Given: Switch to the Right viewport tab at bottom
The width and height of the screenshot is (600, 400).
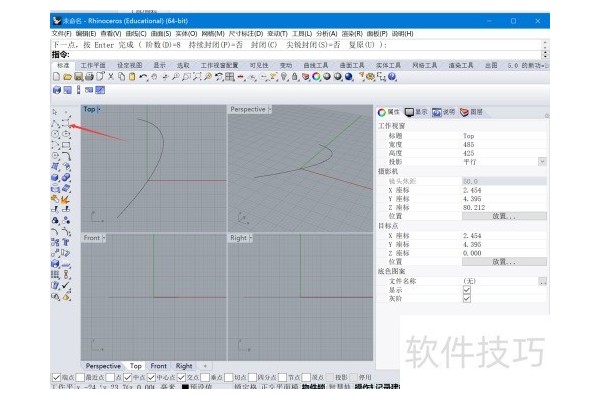Looking at the screenshot, I should click(x=184, y=366).
